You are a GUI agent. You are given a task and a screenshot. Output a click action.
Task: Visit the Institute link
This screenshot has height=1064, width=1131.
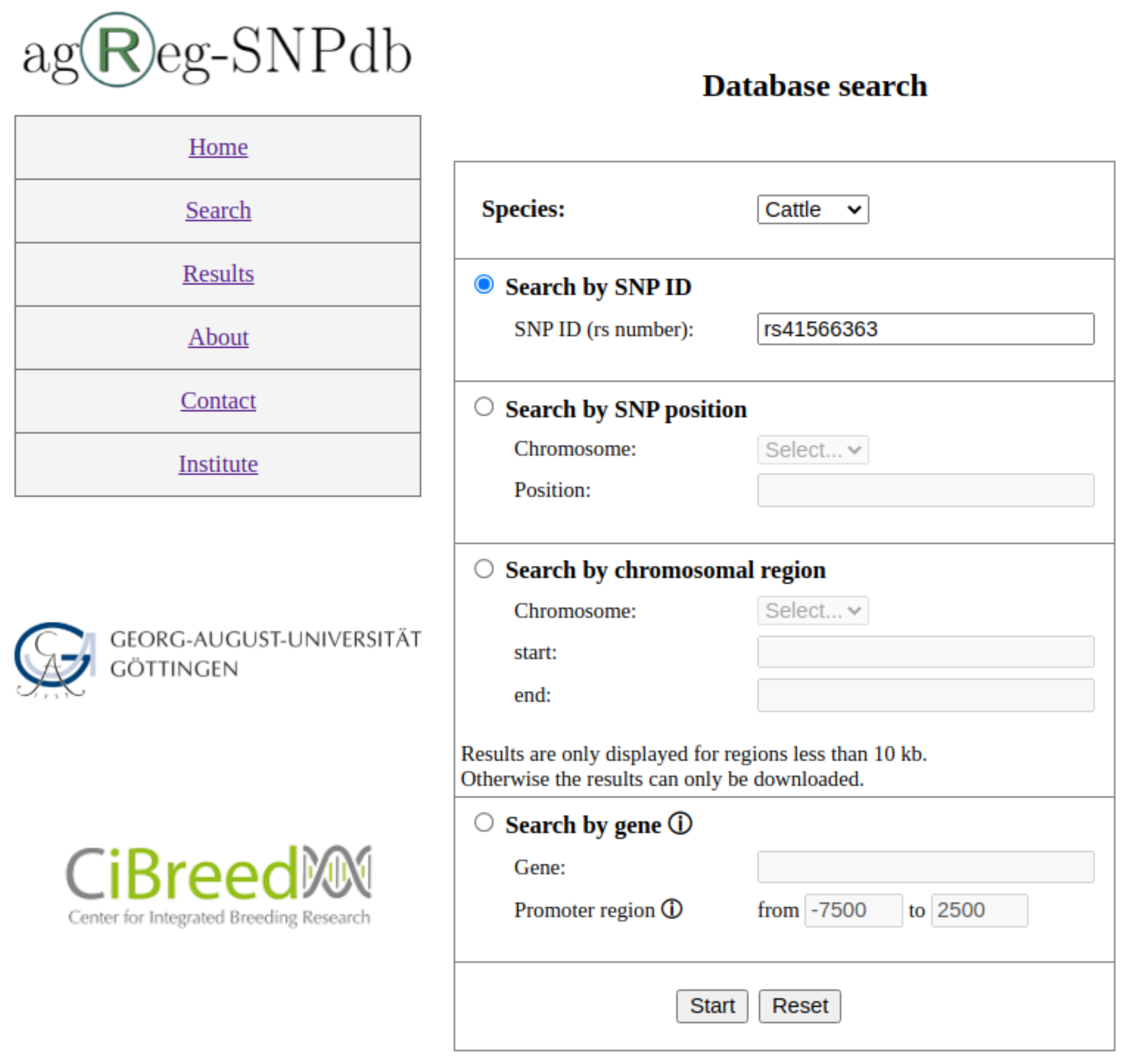(x=219, y=464)
